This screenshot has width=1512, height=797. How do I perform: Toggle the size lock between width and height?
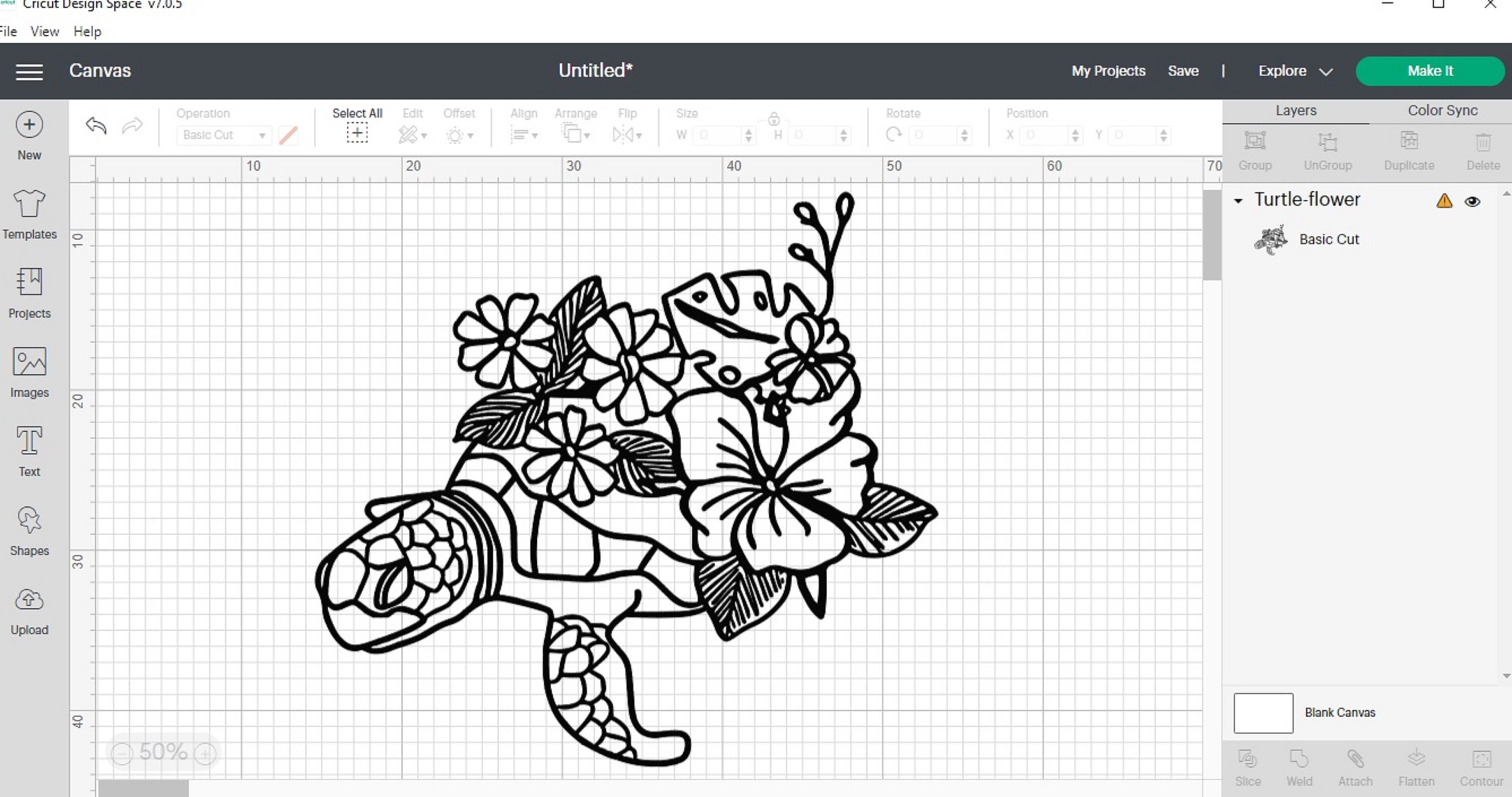click(x=774, y=118)
